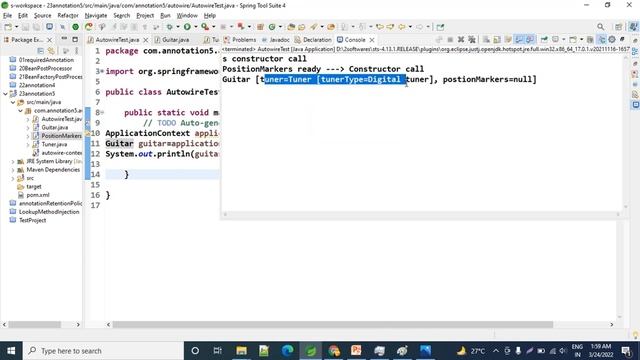This screenshot has width=640, height=360.
Task: Click the Debug bug icon
Action: coord(169,27)
